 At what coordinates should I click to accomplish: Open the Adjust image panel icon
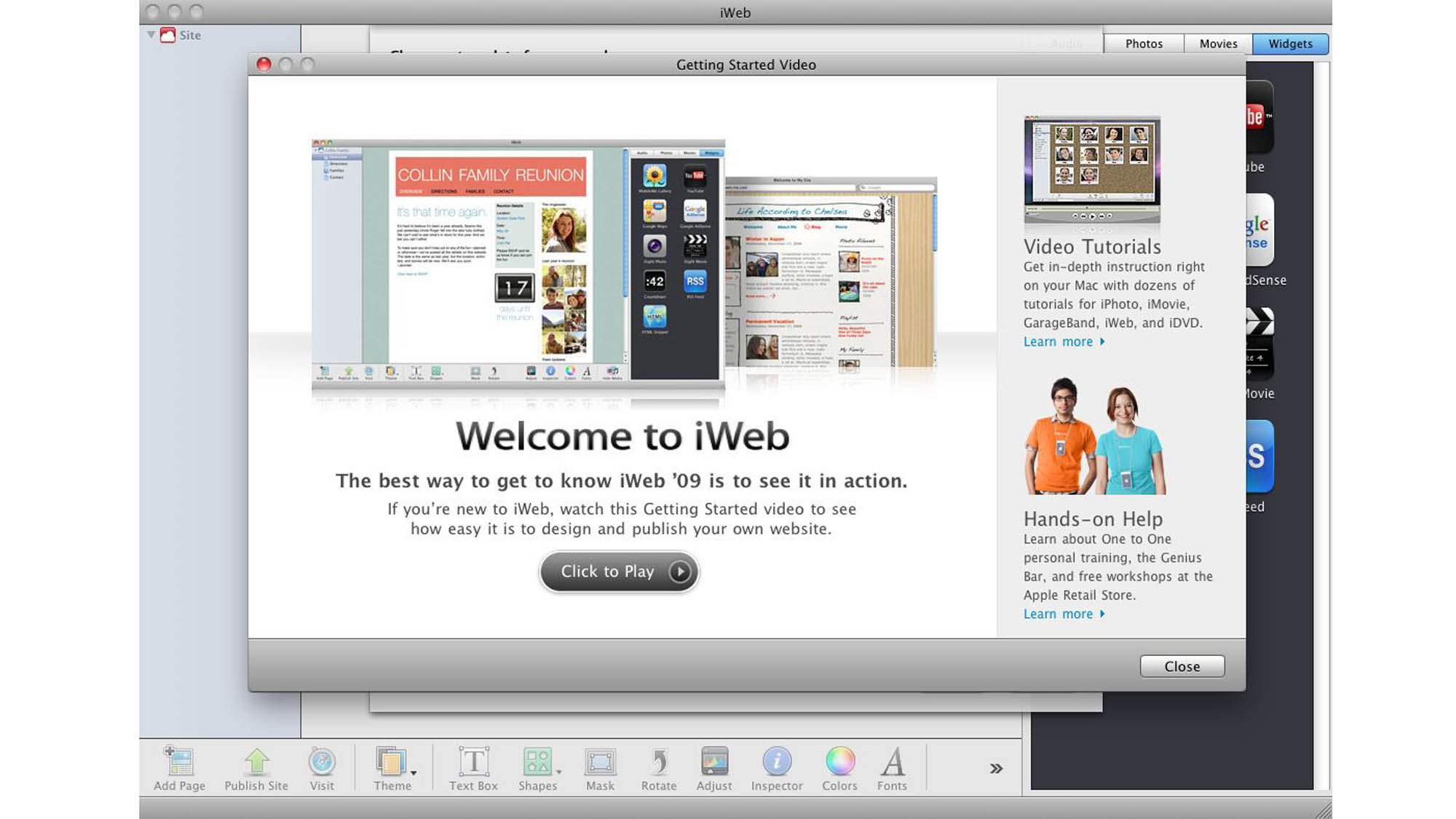pos(714,761)
